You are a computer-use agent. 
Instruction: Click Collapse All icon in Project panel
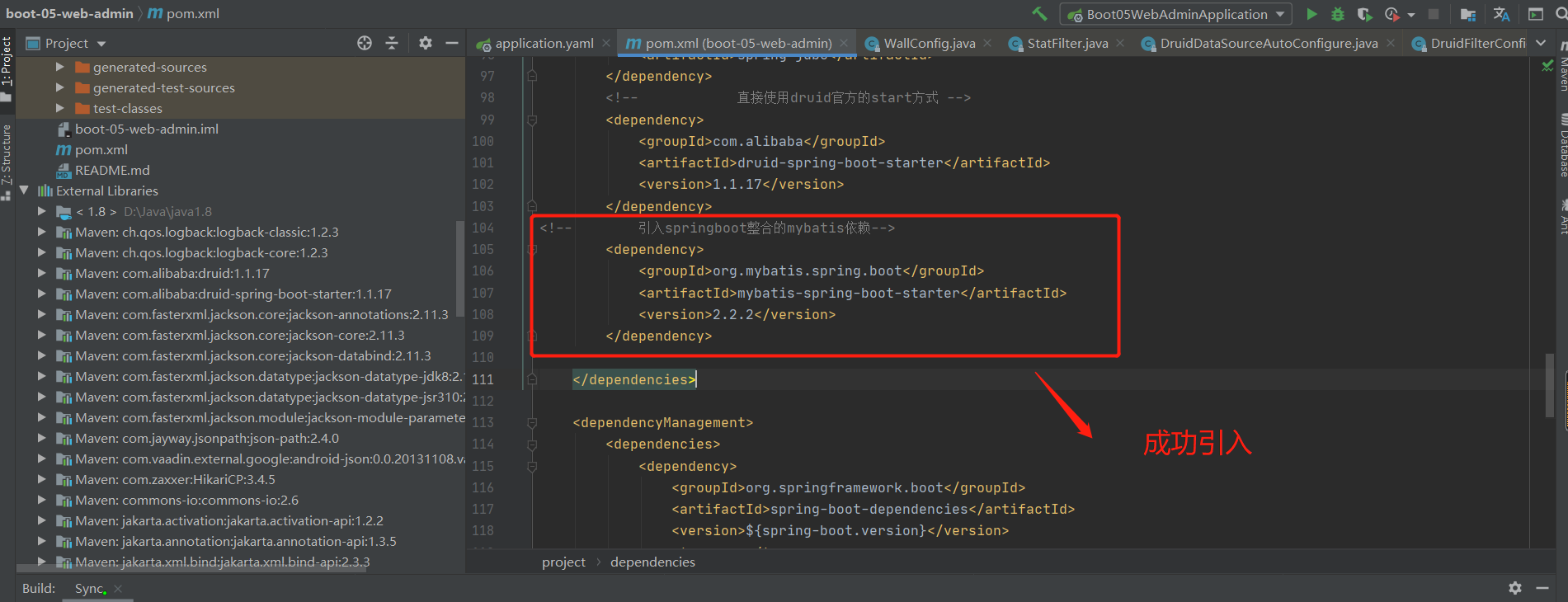point(392,43)
